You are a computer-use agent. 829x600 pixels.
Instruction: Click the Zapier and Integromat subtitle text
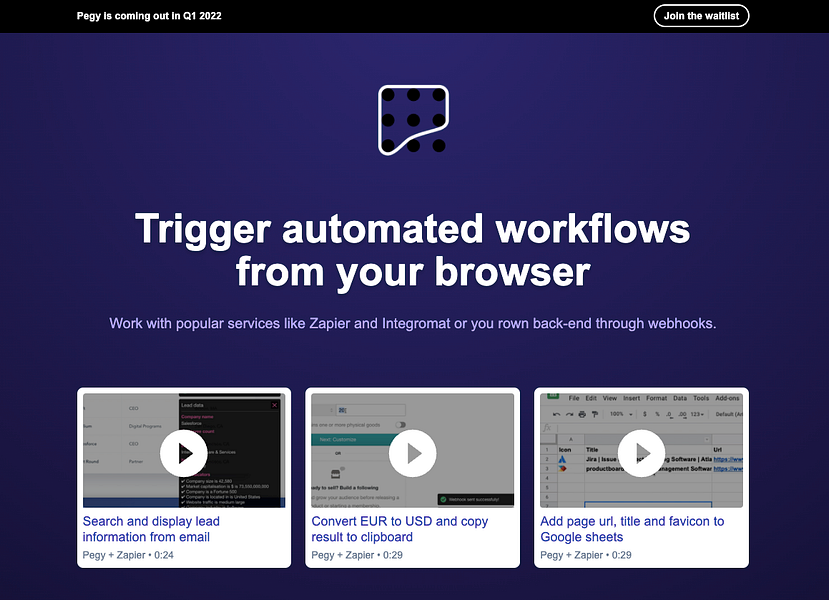tap(413, 324)
